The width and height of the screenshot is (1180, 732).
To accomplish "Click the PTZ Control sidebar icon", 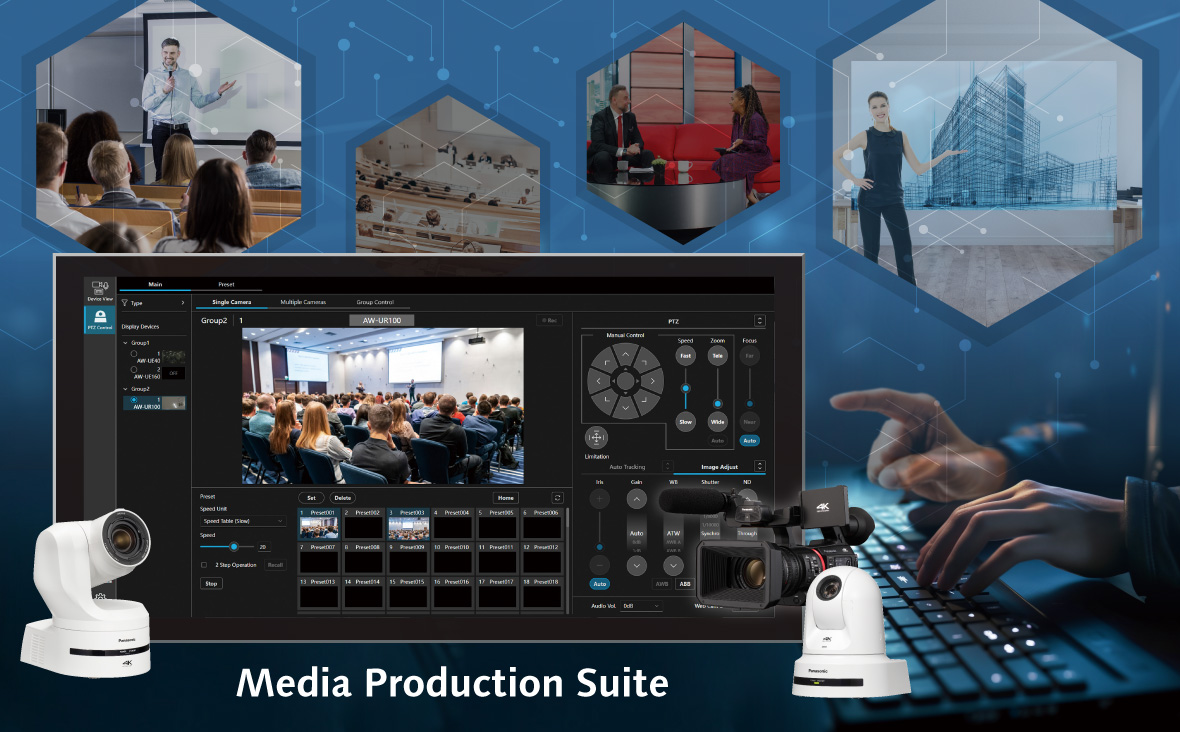I will point(100,320).
